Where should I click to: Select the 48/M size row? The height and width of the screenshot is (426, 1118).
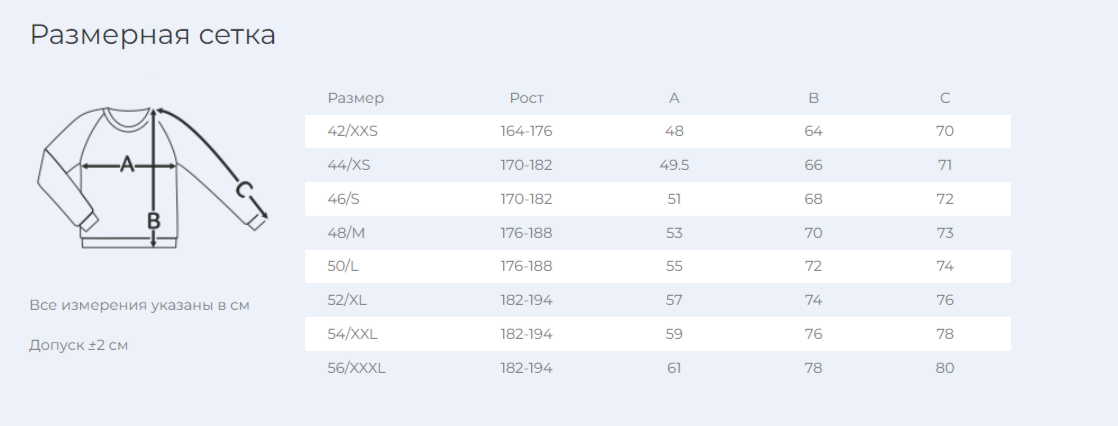pyautogui.click(x=657, y=233)
